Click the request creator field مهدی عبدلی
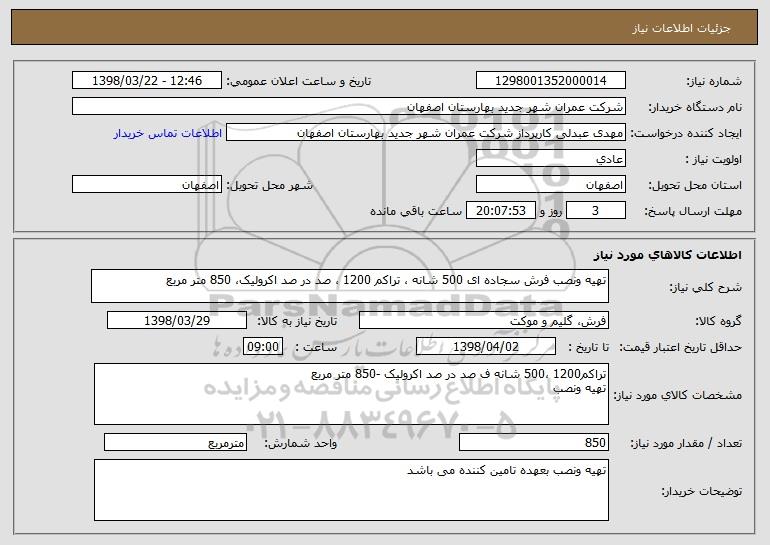Viewport: 770px width, 545px height. click(426, 133)
